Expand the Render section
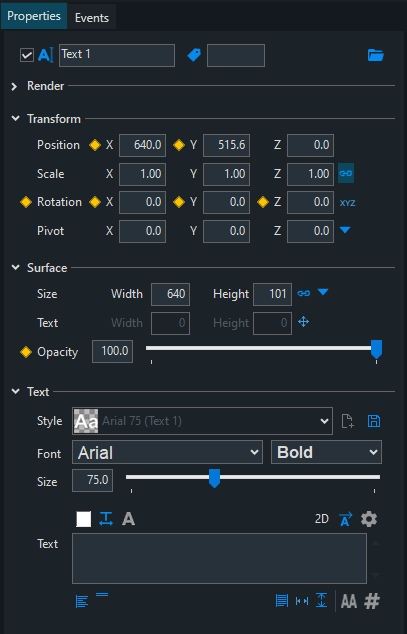Viewport: 407px width, 634px height. [x=15, y=86]
